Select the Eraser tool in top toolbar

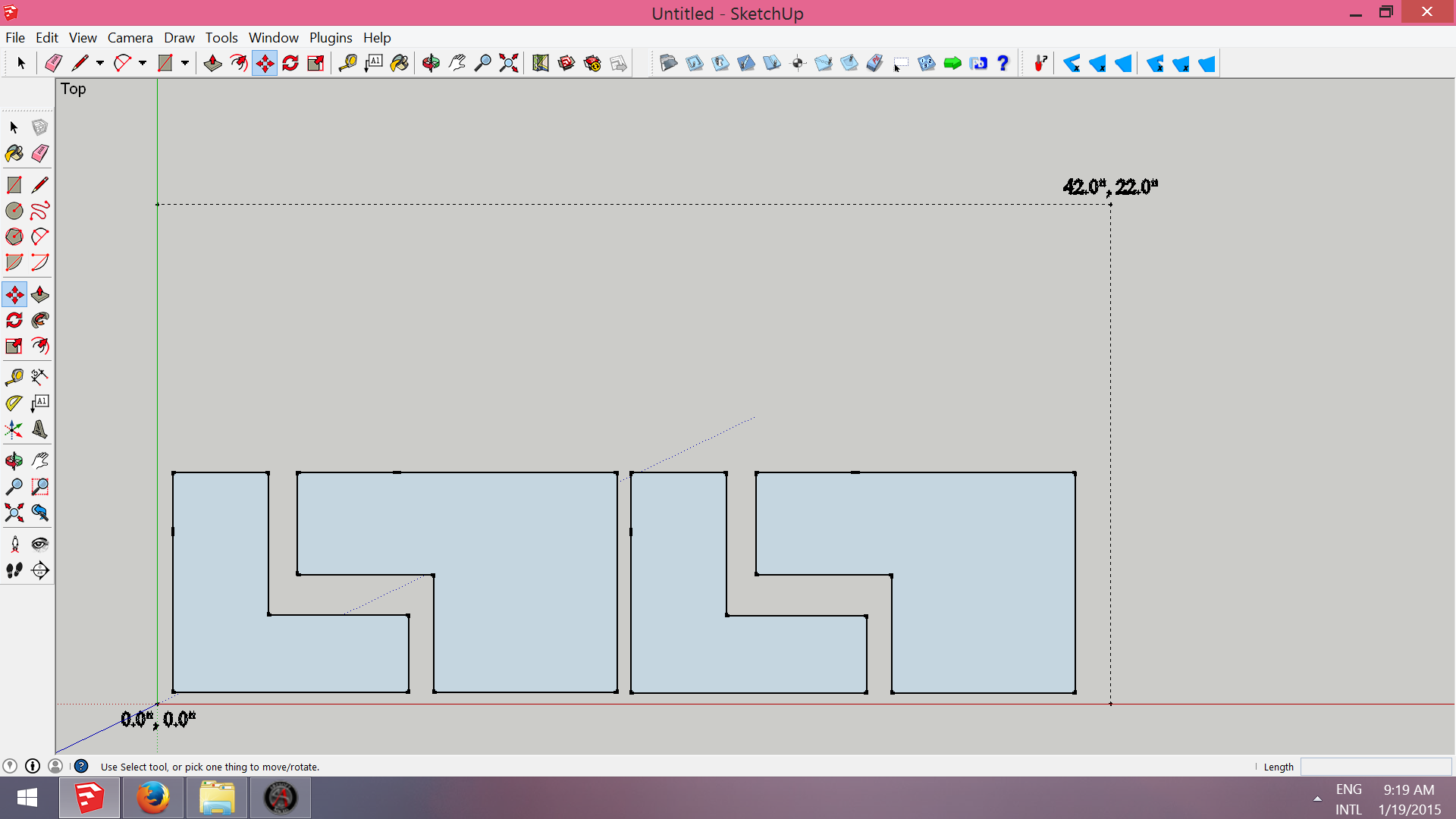pos(53,64)
